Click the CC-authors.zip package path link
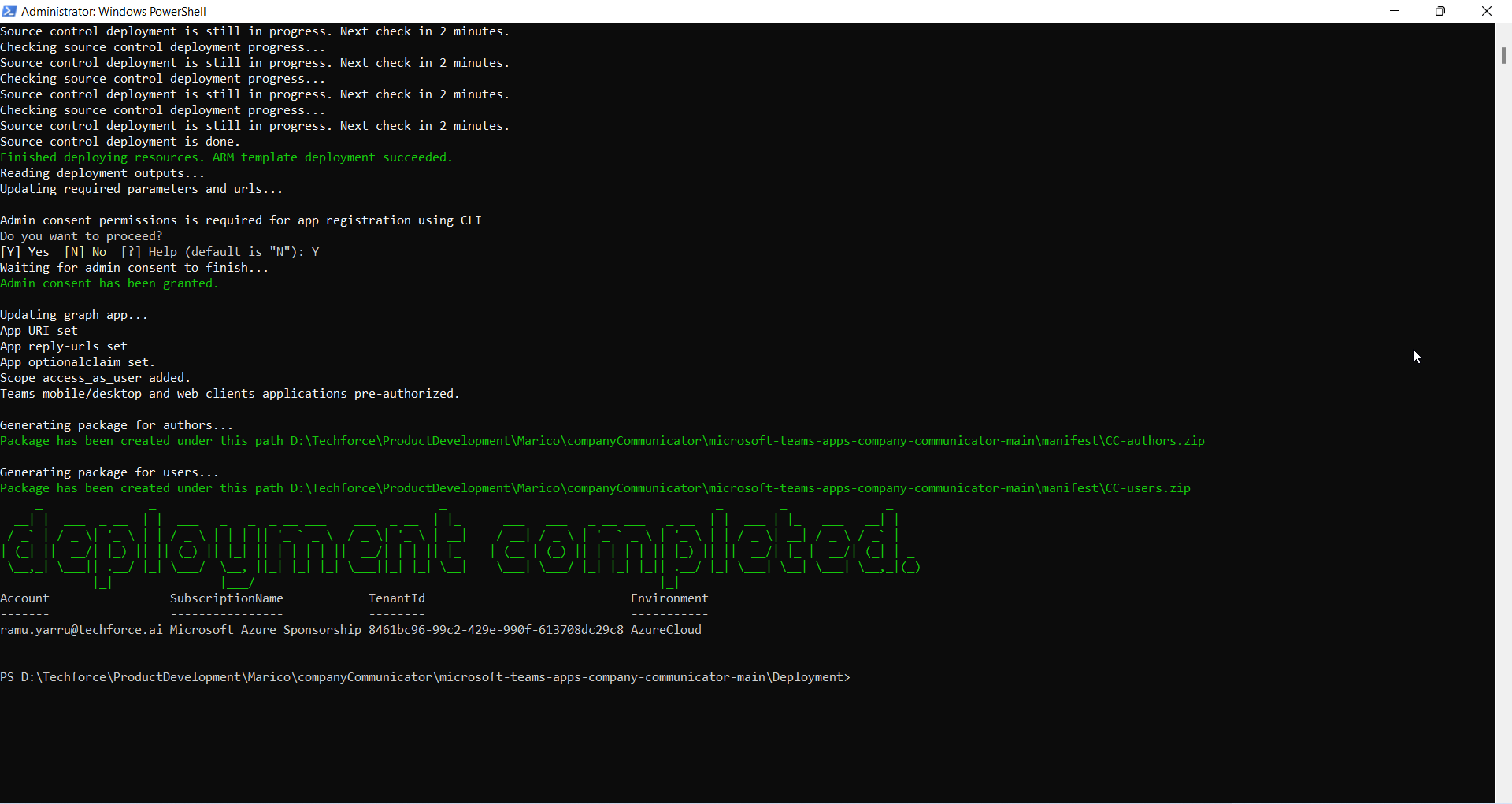The image size is (1512, 804). tap(748, 441)
